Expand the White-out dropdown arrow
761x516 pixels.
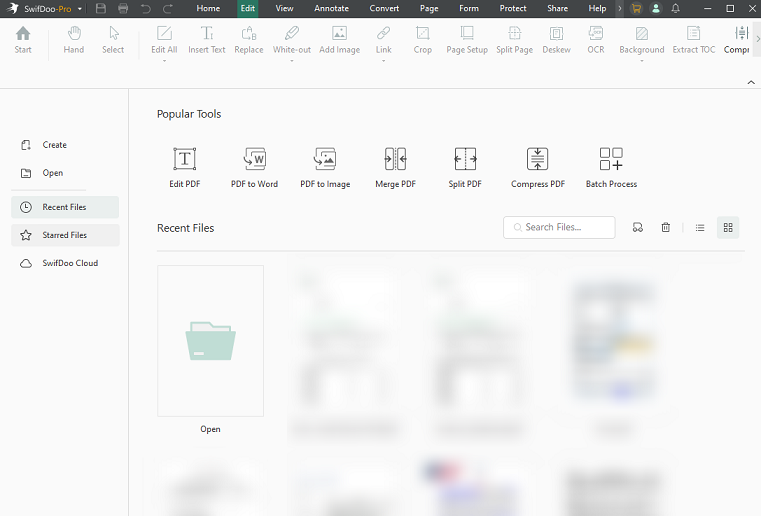click(x=292, y=61)
